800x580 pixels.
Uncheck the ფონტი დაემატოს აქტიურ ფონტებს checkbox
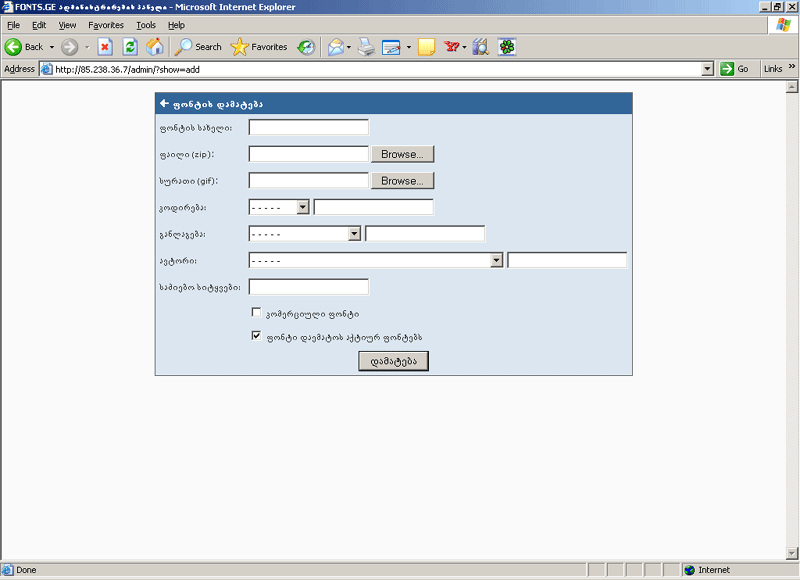click(256, 336)
